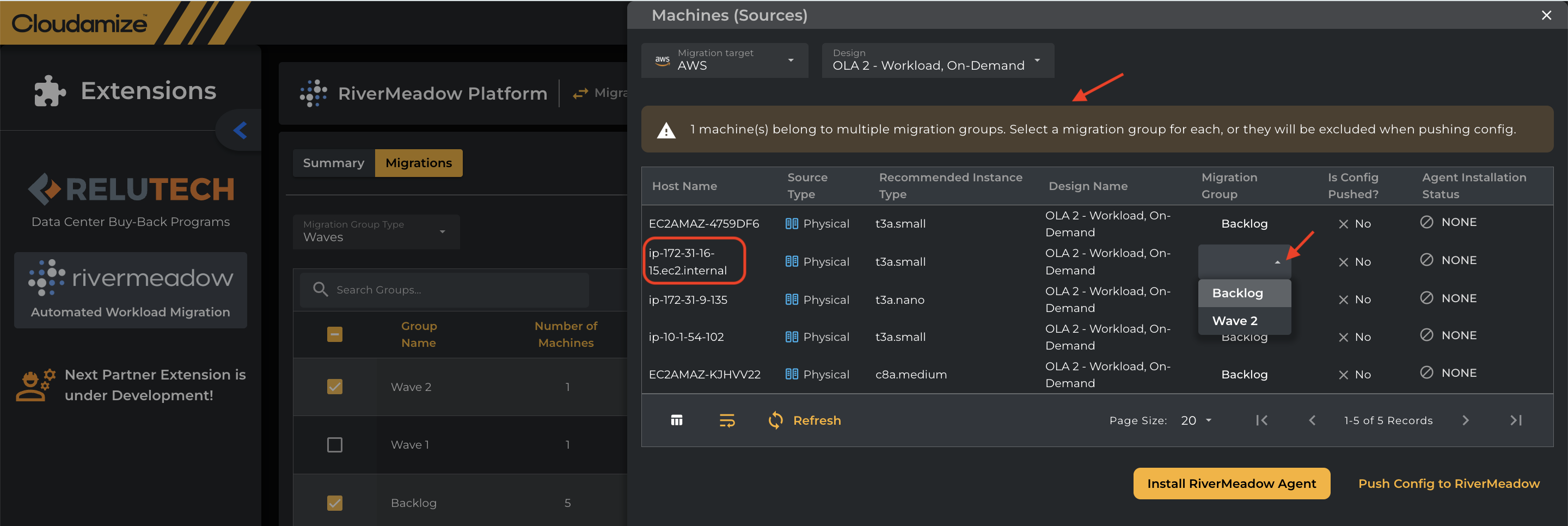Sort by Agent Installation Status header
Viewport: 1568px width, 526px height.
point(1474,186)
